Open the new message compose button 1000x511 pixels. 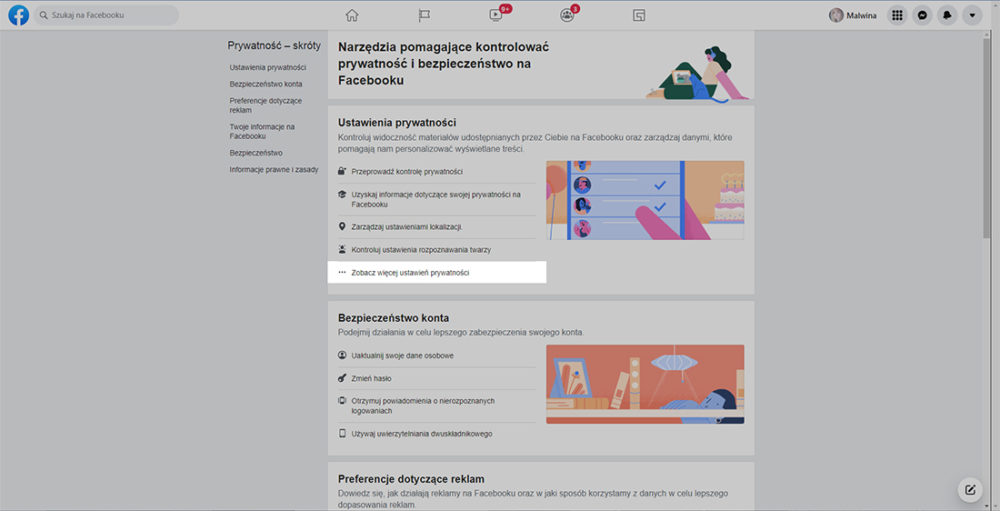(970, 490)
